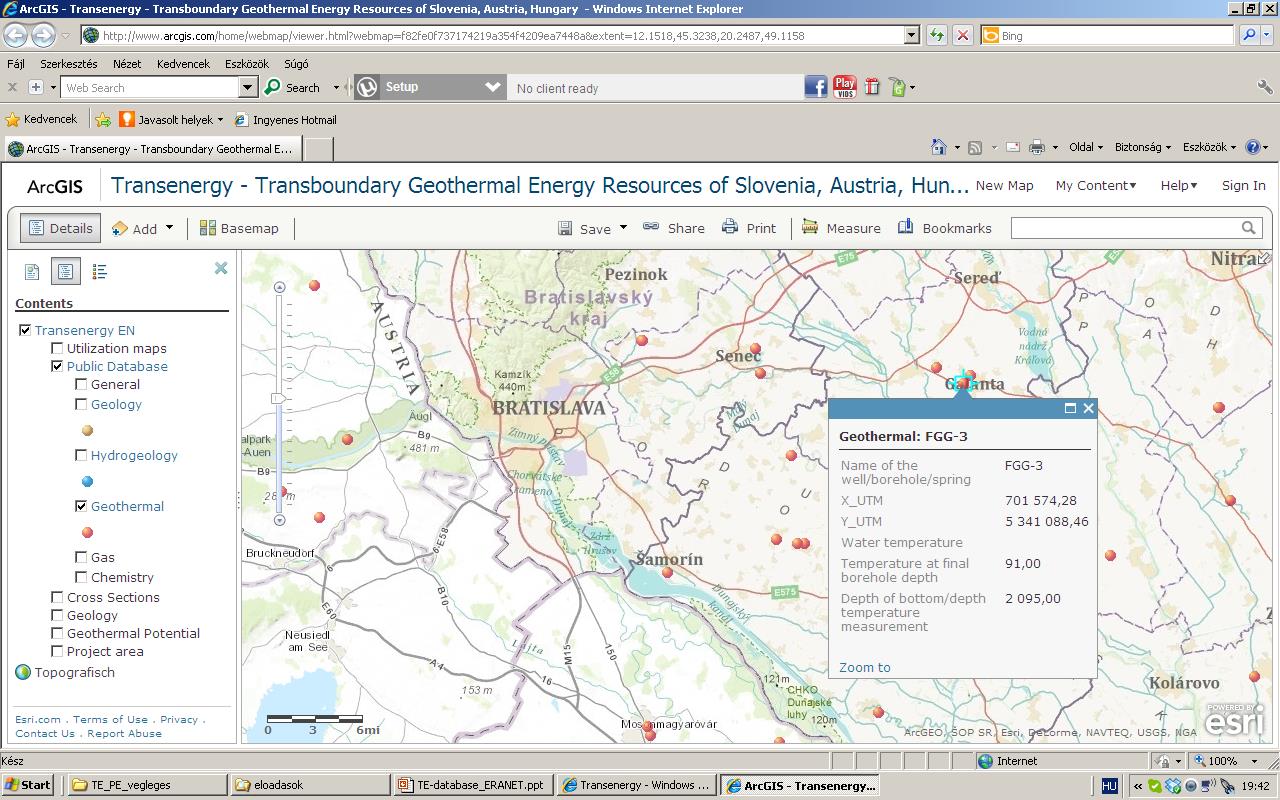The width and height of the screenshot is (1280, 800).
Task: Open the Bookmarks tool
Action: (x=945, y=228)
